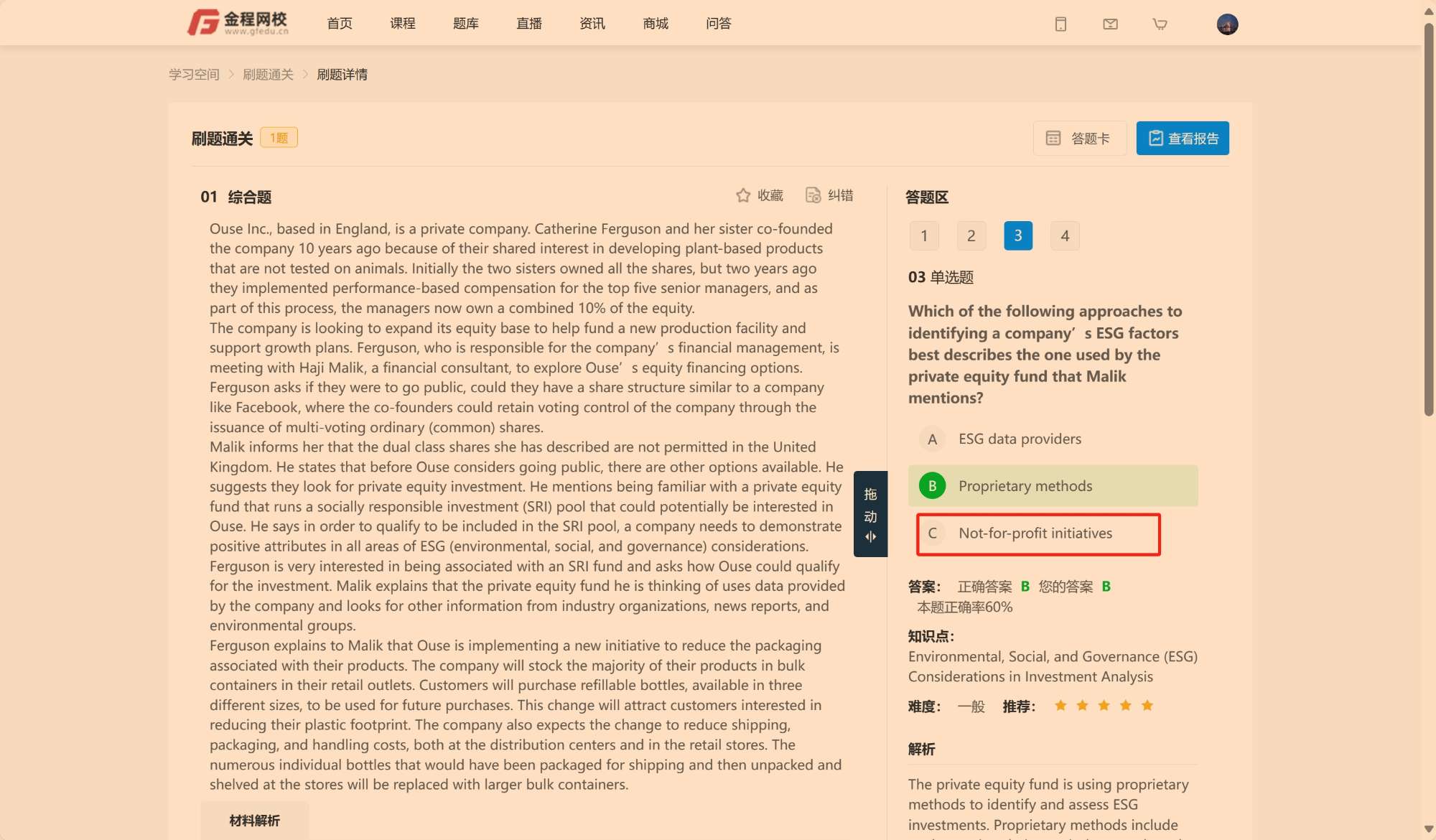The width and height of the screenshot is (1436, 840).
Task: Select option C Not-for-profit initiatives
Action: (1038, 533)
